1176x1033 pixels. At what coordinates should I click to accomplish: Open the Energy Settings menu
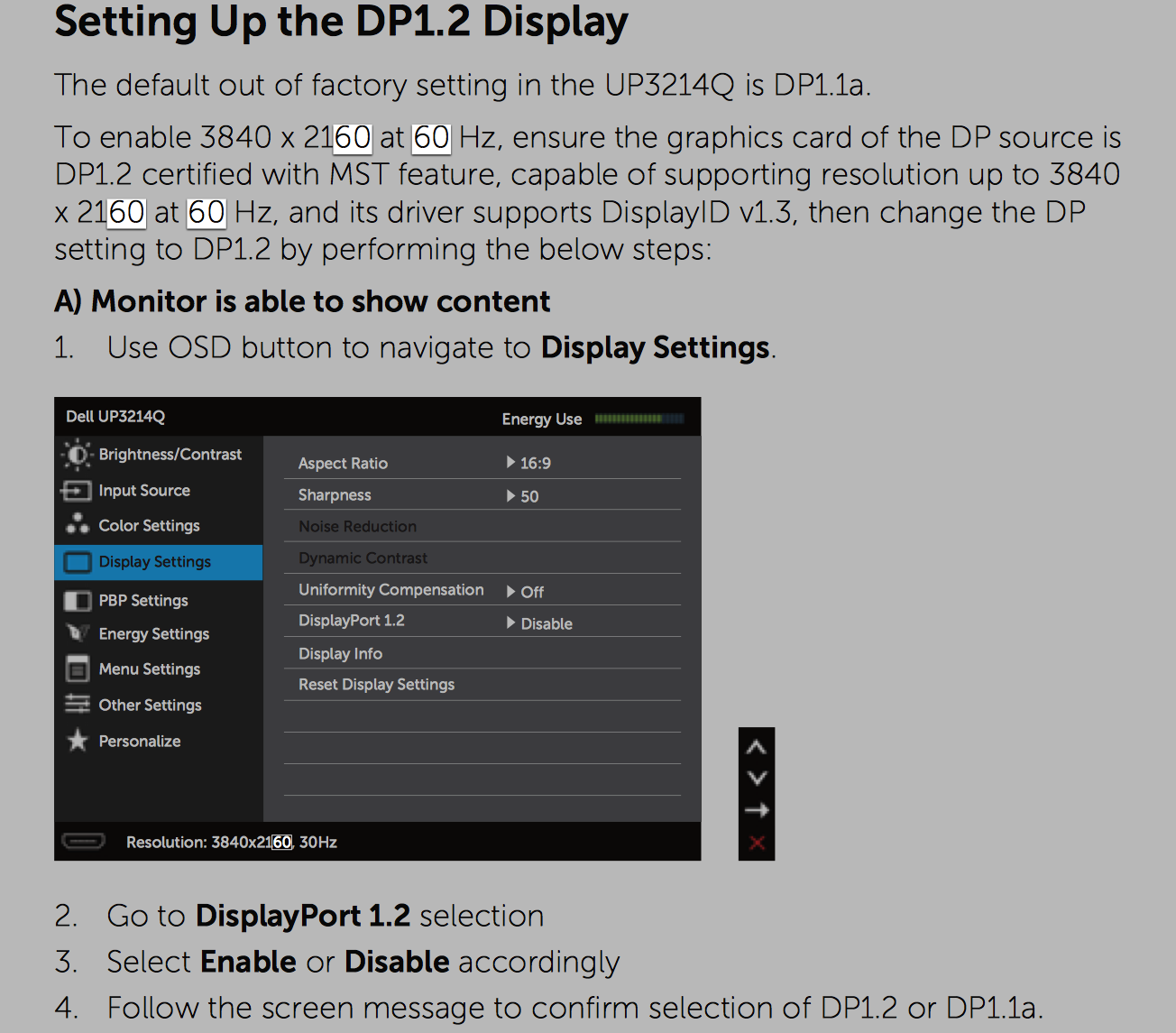[159, 634]
